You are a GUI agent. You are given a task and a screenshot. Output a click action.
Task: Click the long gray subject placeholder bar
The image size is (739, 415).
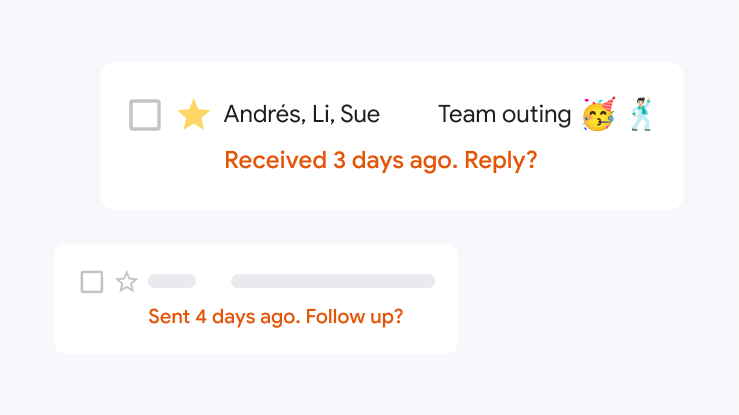(x=332, y=282)
